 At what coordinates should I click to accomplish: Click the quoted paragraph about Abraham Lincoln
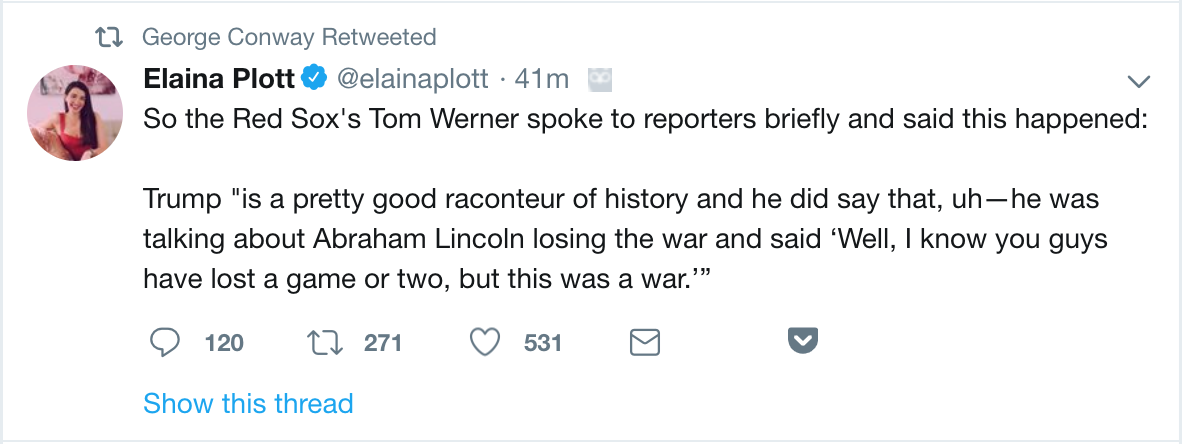click(x=620, y=240)
